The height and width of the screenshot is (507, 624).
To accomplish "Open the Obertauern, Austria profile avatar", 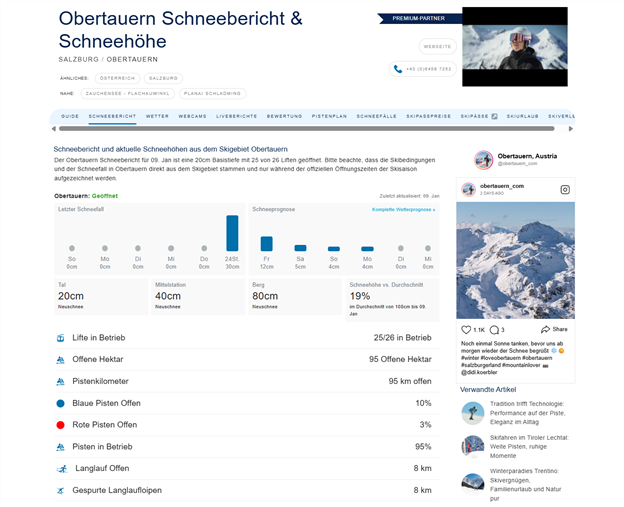I will 484,160.
